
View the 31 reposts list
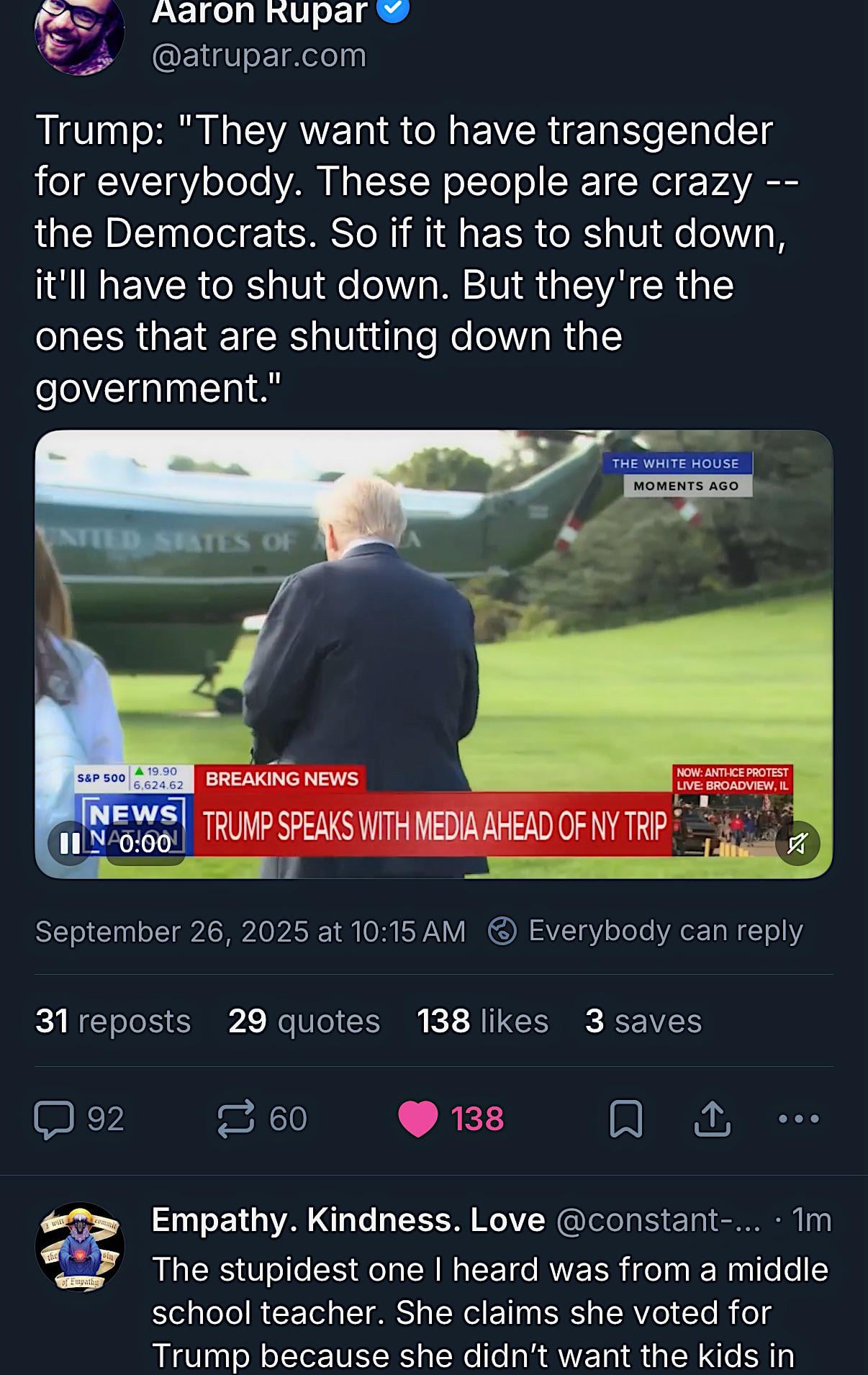tap(113, 1021)
